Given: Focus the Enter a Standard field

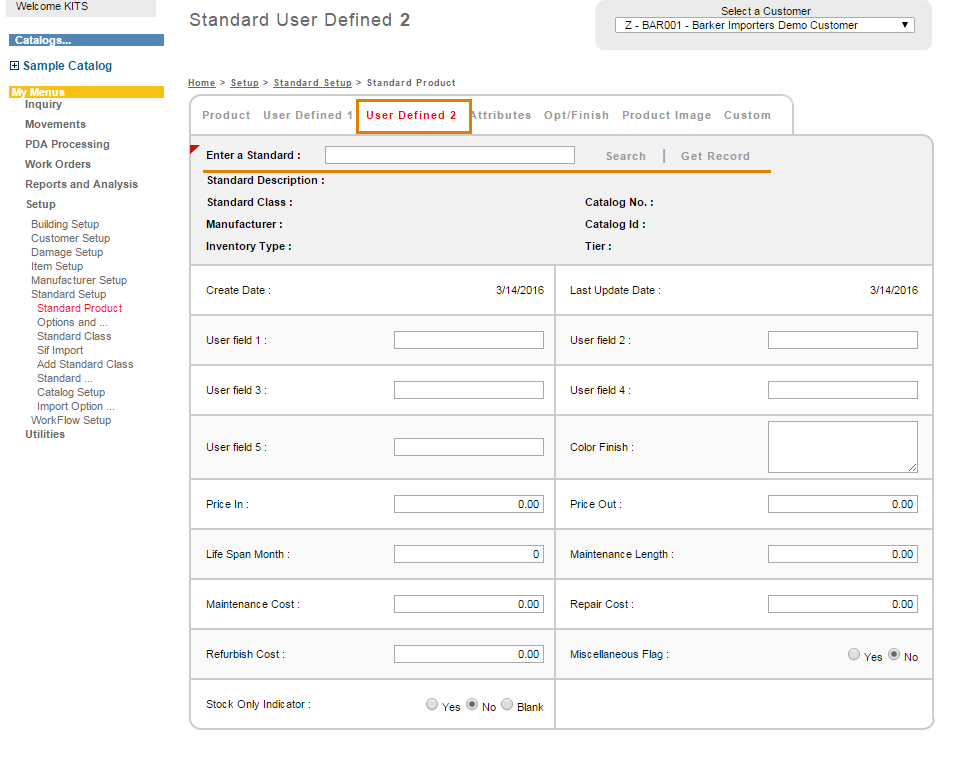Looking at the screenshot, I should tap(449, 155).
